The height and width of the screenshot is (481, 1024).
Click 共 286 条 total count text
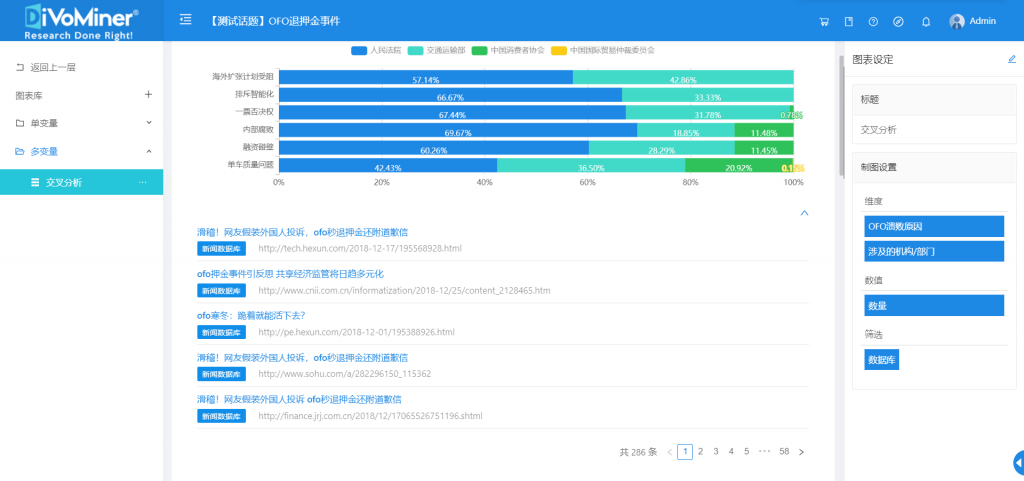[x=638, y=452]
